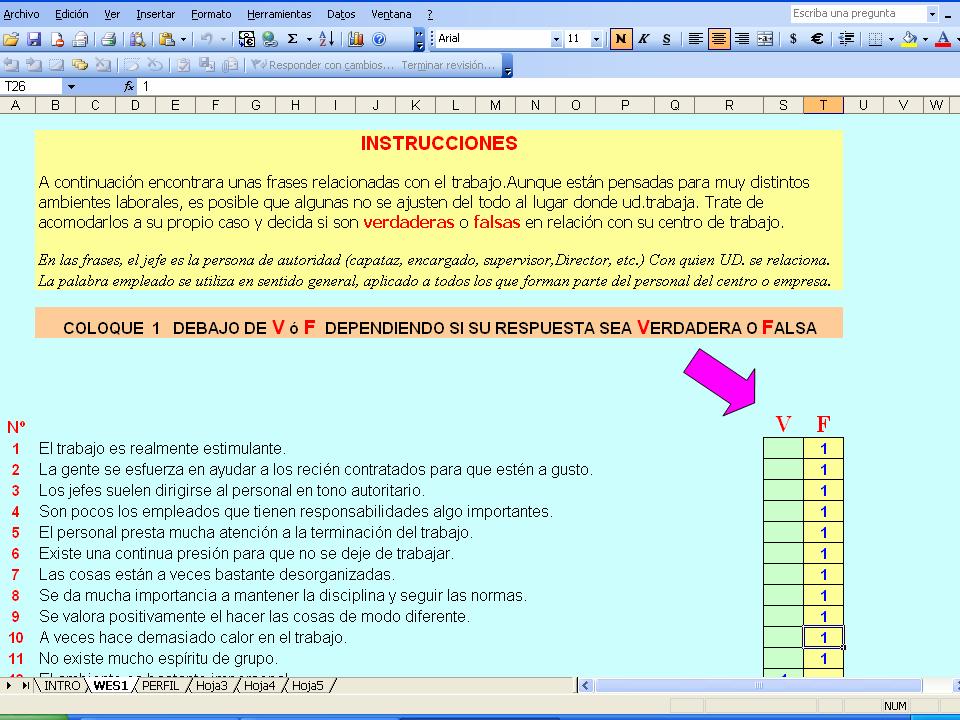The width and height of the screenshot is (960, 720).
Task: Click the Paste clipboard icon
Action: point(167,39)
